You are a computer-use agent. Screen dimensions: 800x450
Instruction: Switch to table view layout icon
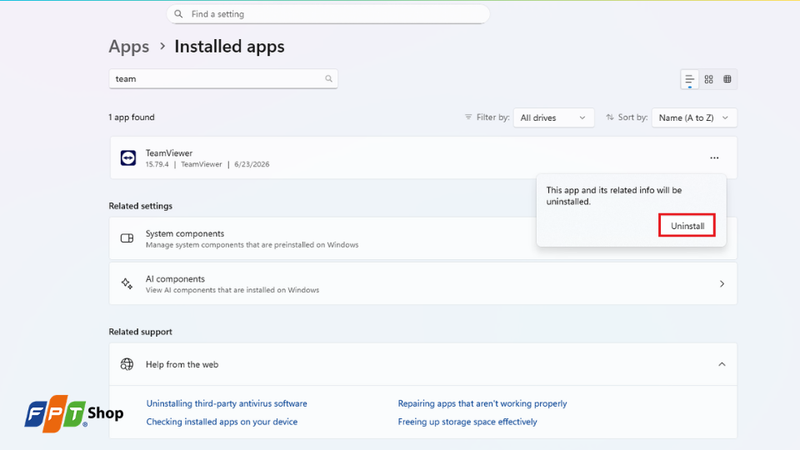click(x=728, y=80)
